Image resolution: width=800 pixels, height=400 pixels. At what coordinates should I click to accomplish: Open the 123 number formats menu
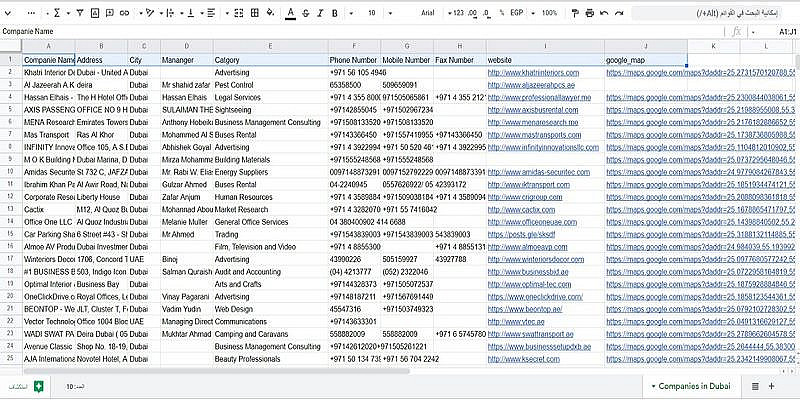[456, 13]
